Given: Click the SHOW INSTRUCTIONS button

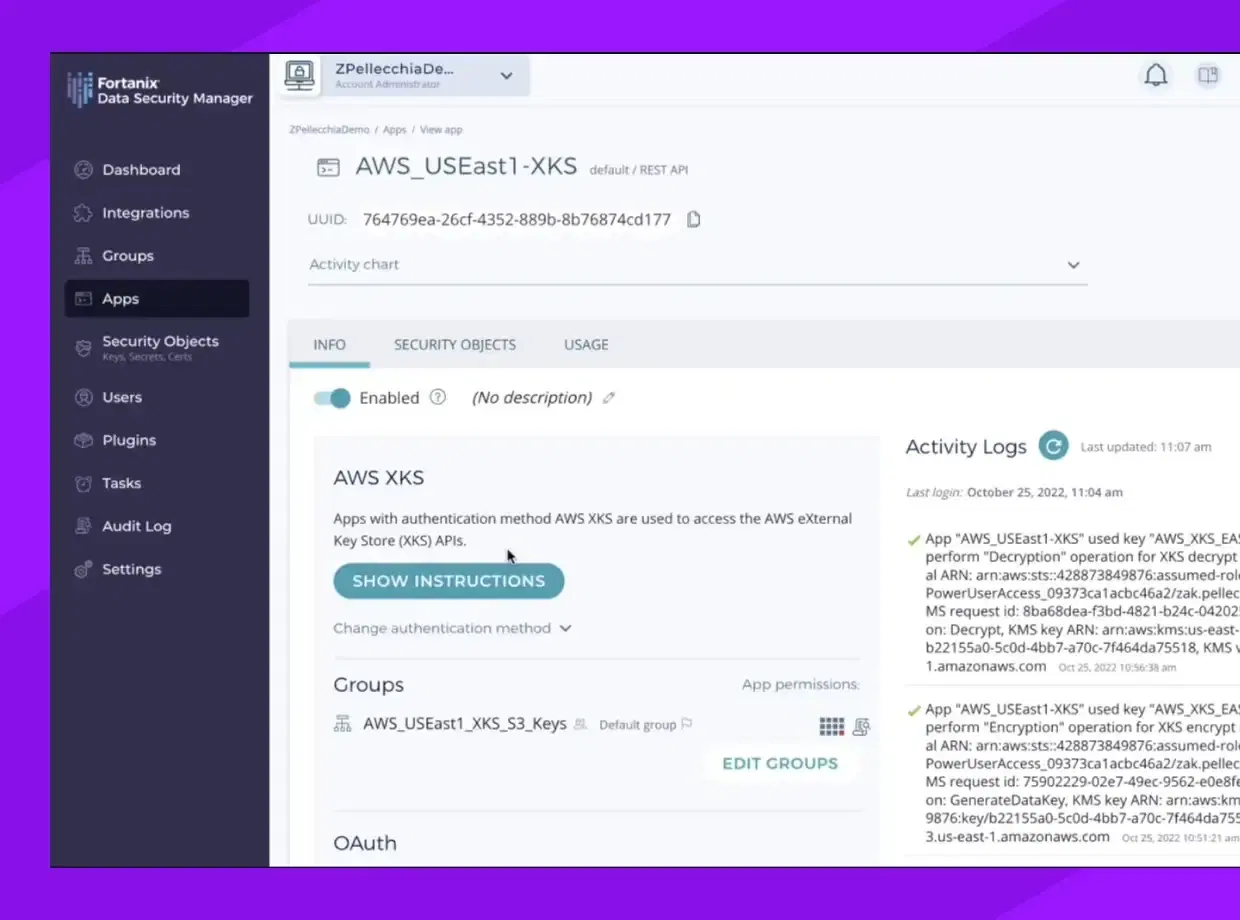Looking at the screenshot, I should click(449, 581).
